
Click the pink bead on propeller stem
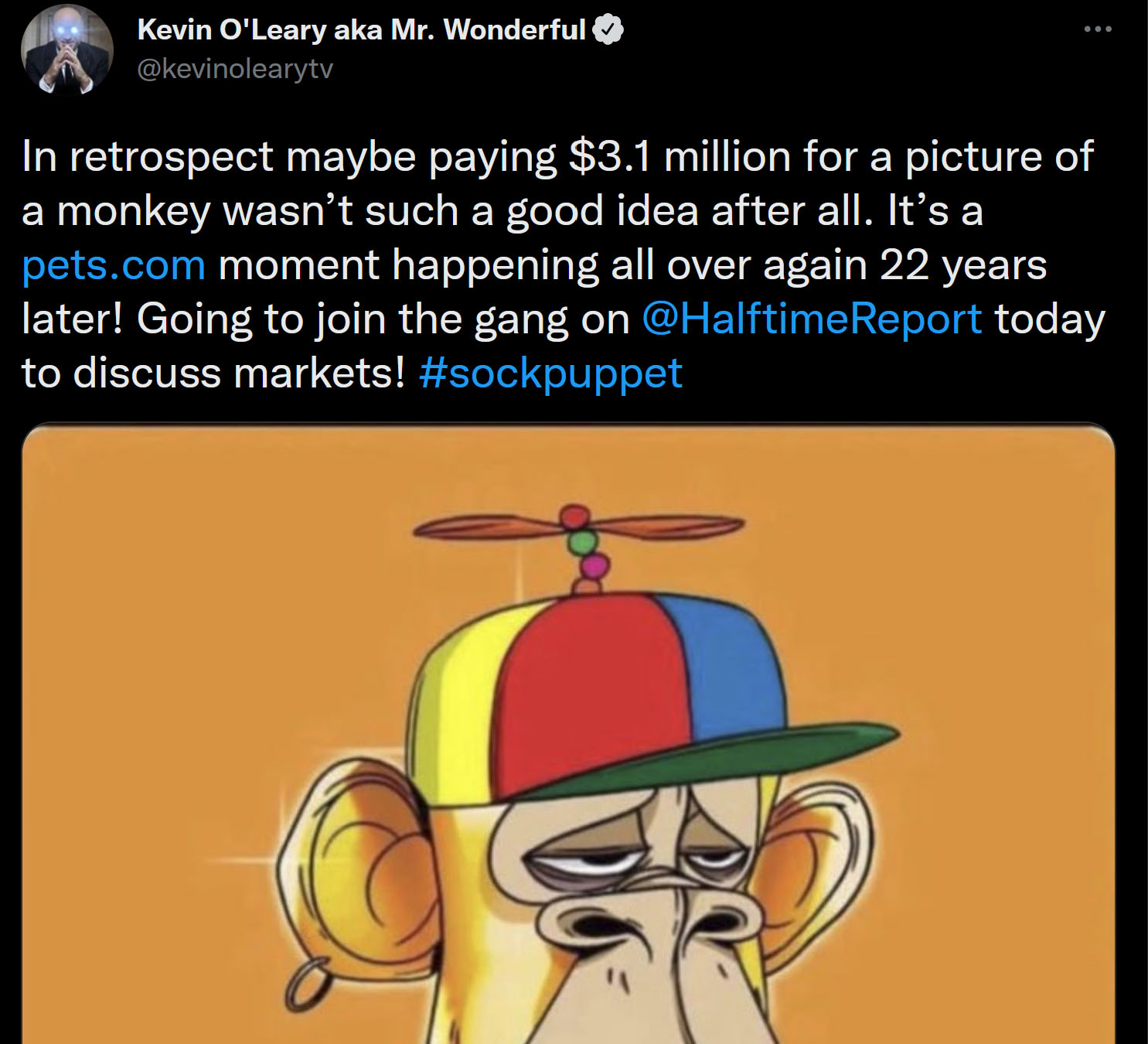point(594,567)
